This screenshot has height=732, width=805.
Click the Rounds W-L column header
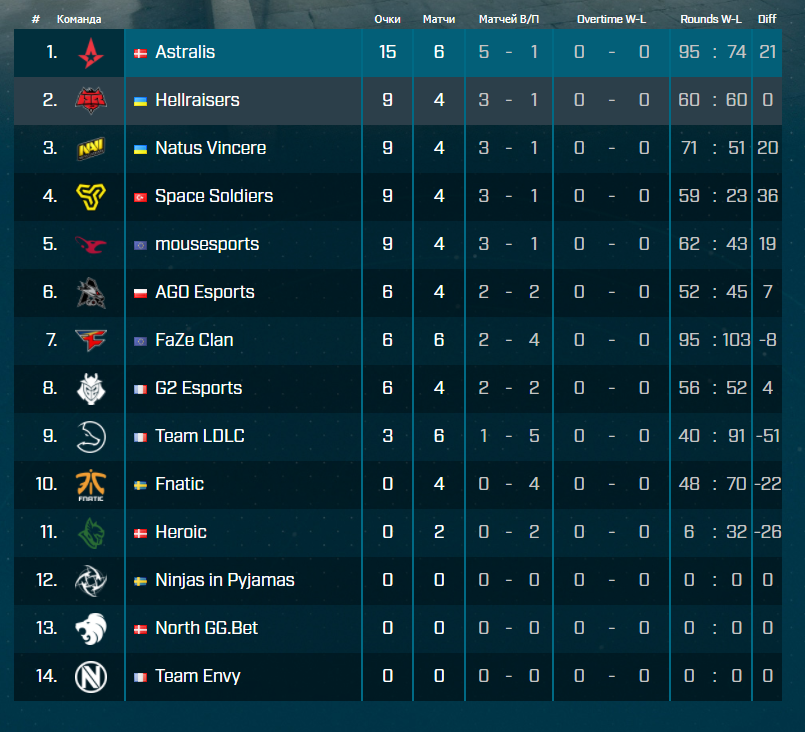[x=711, y=20]
